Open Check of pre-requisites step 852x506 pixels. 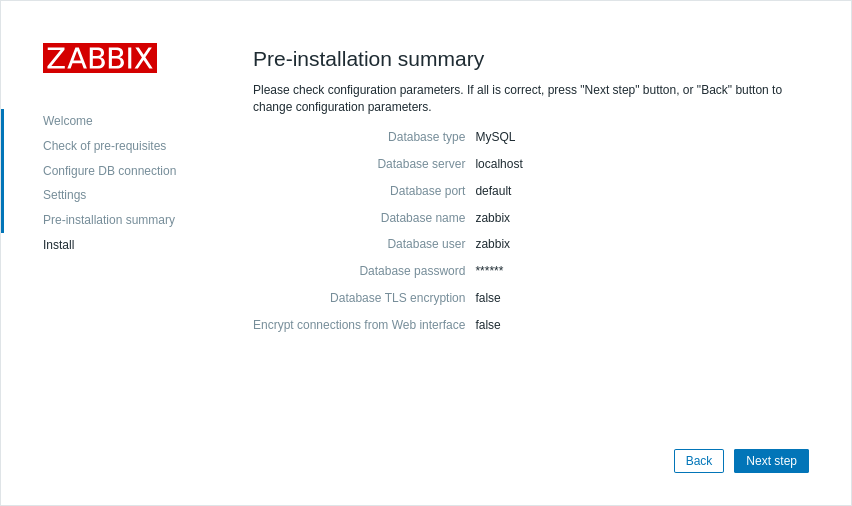104,146
